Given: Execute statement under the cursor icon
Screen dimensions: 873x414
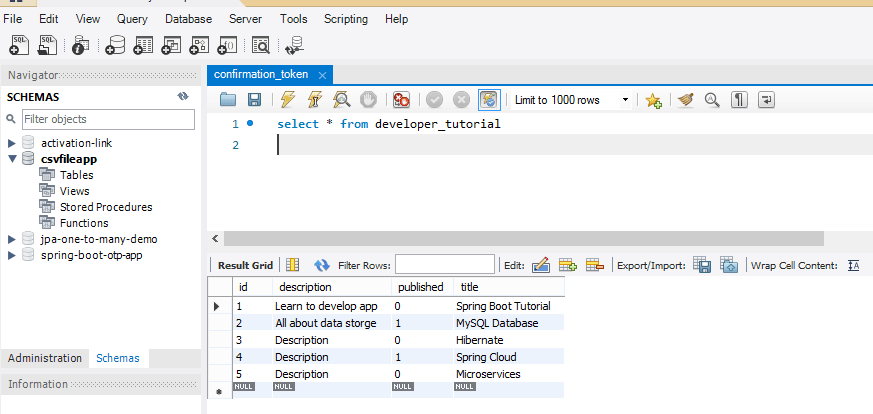Looking at the screenshot, I should tap(315, 100).
